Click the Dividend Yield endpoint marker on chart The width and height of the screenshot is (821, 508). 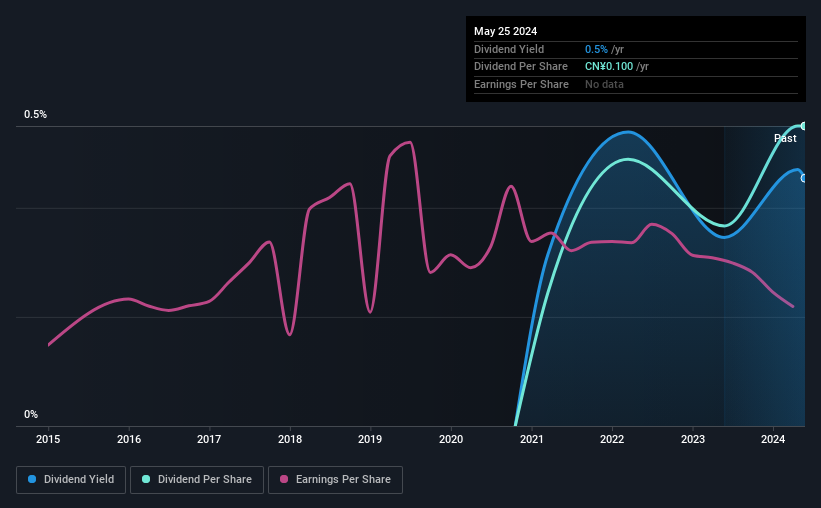803,178
